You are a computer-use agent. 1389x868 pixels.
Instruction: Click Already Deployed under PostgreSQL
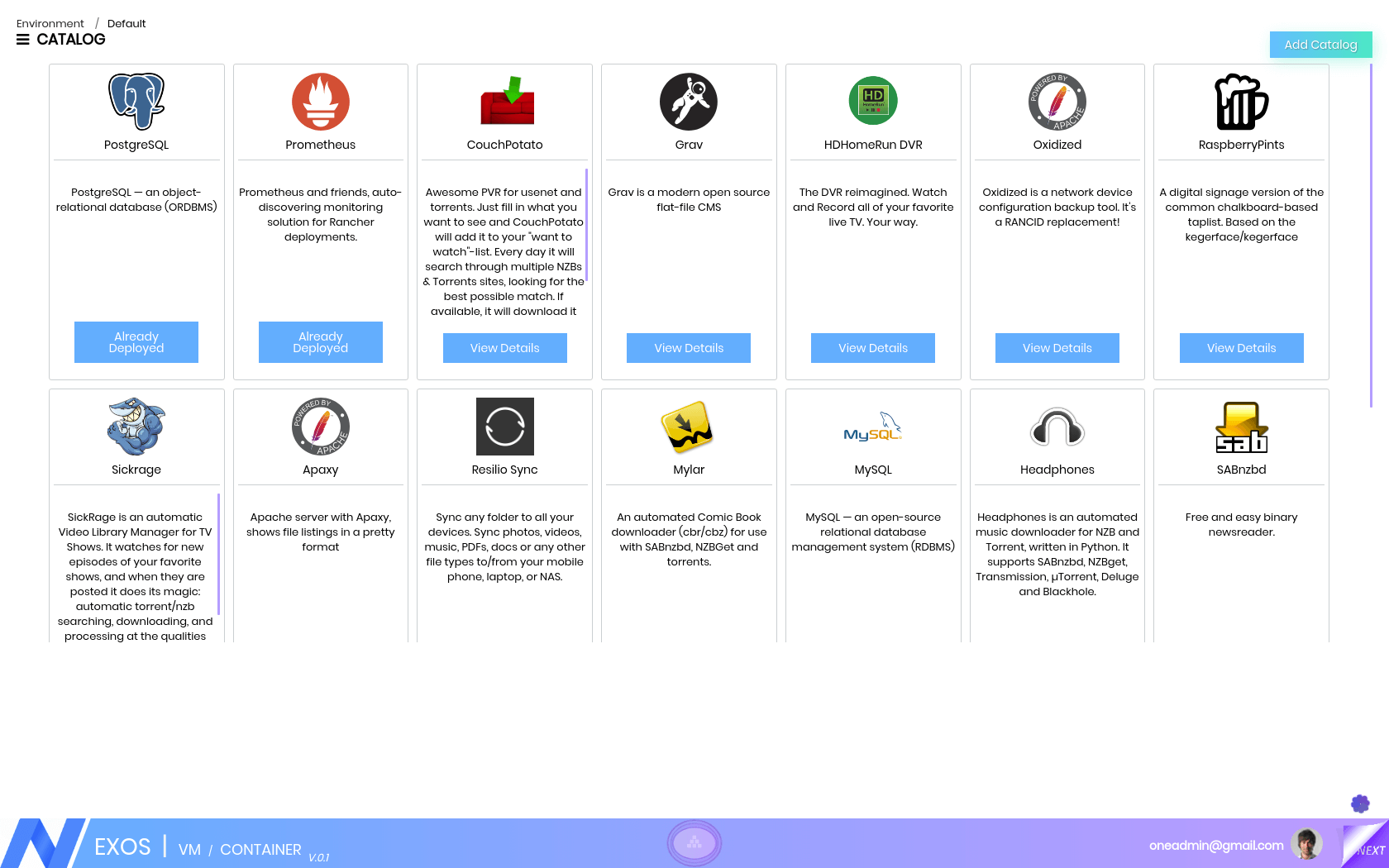coord(136,342)
